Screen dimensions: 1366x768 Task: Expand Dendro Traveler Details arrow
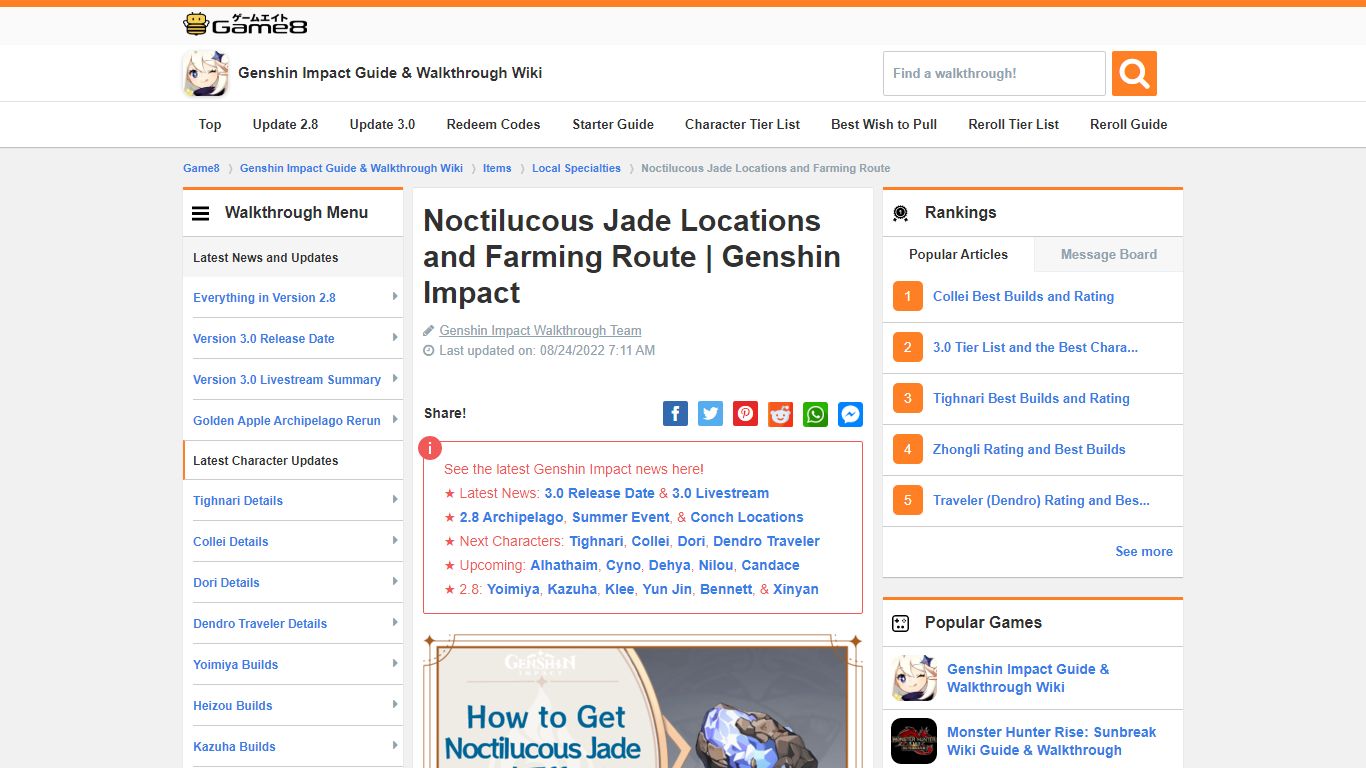point(395,623)
